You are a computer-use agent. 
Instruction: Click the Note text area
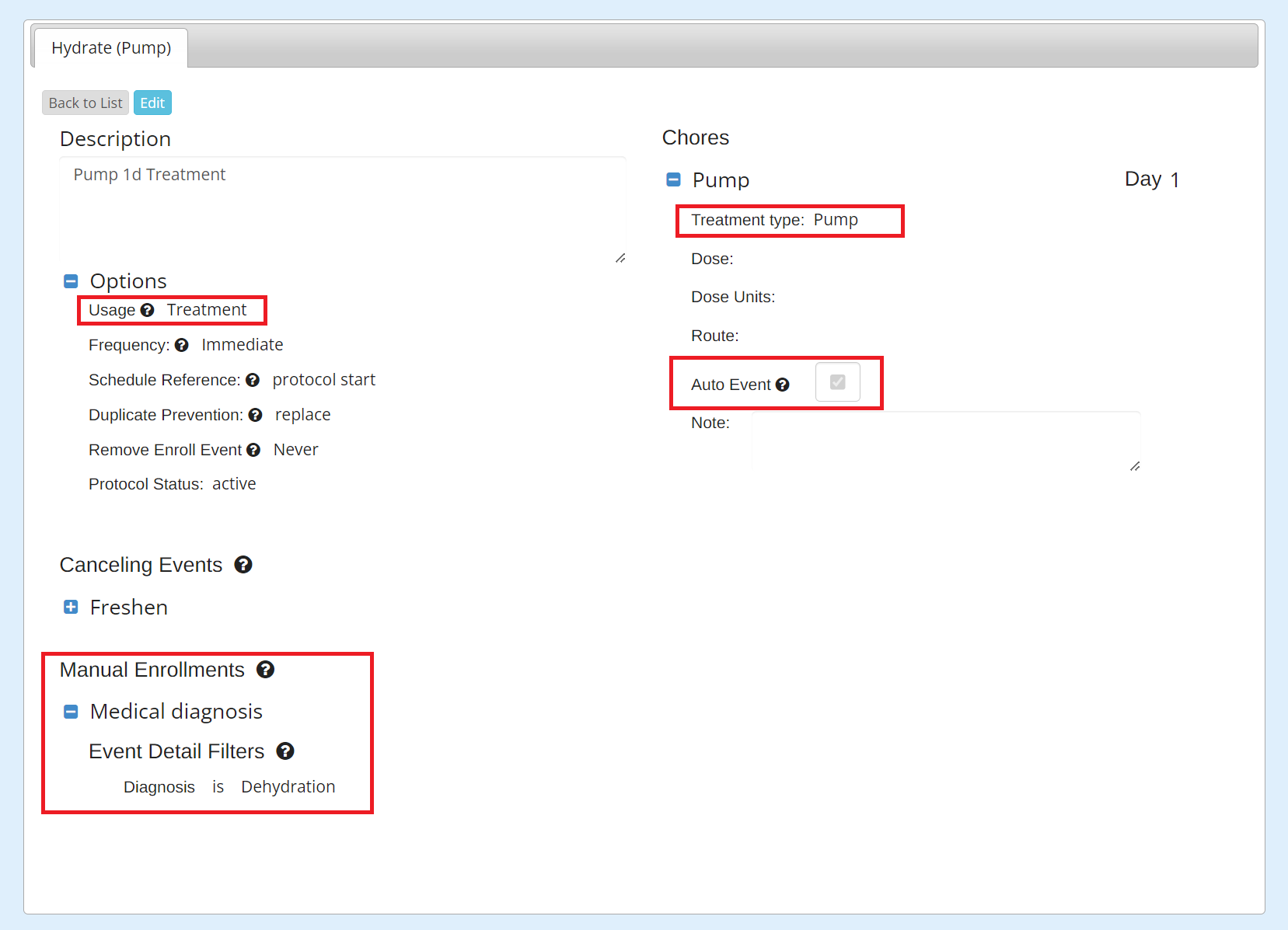click(x=946, y=442)
